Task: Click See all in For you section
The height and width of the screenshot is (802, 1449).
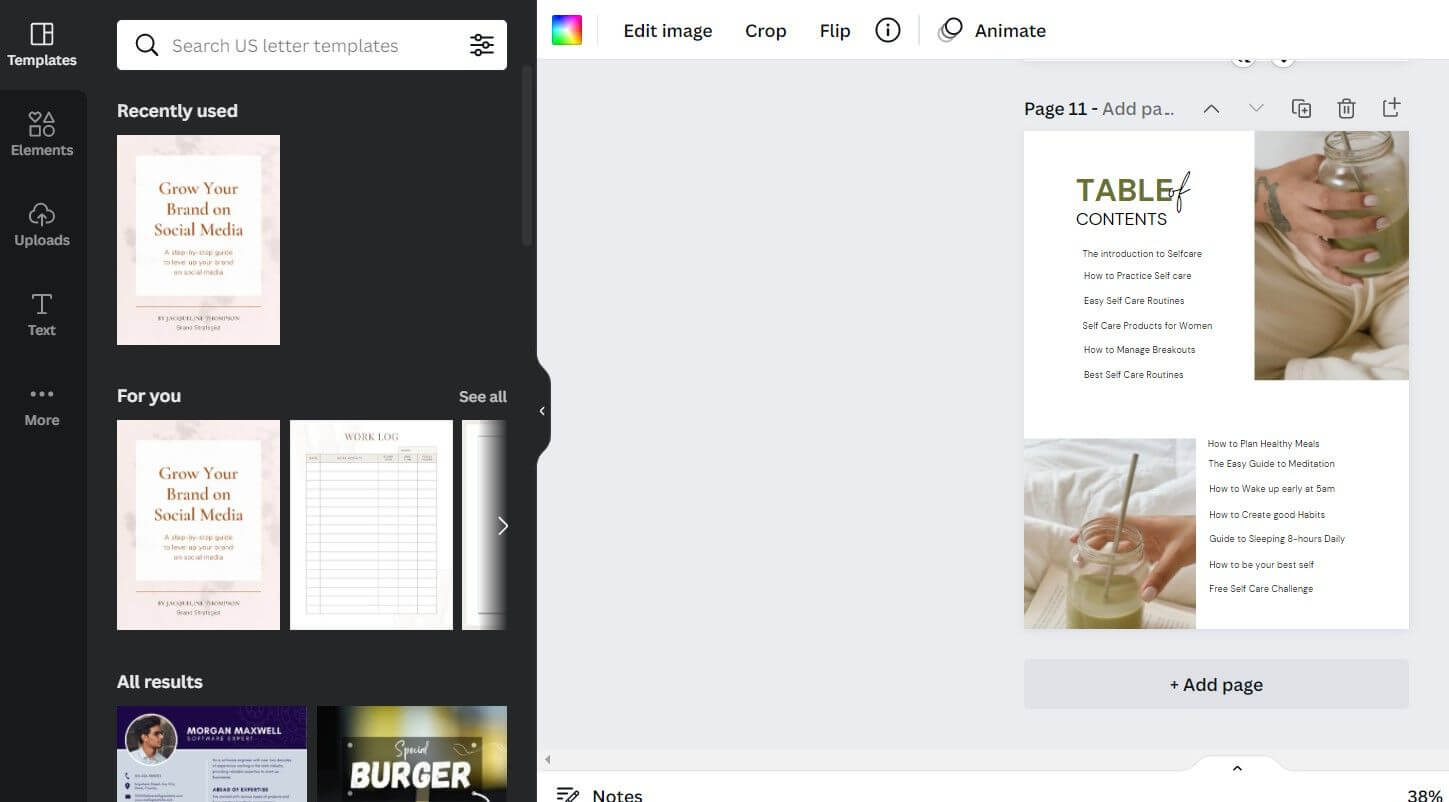Action: tap(482, 397)
